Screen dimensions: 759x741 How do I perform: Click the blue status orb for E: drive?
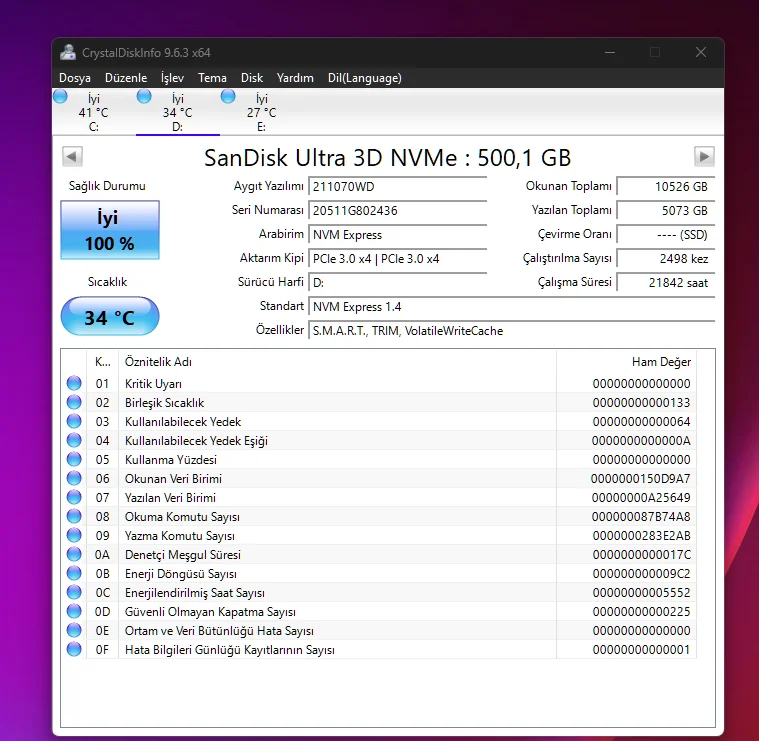pyautogui.click(x=228, y=96)
